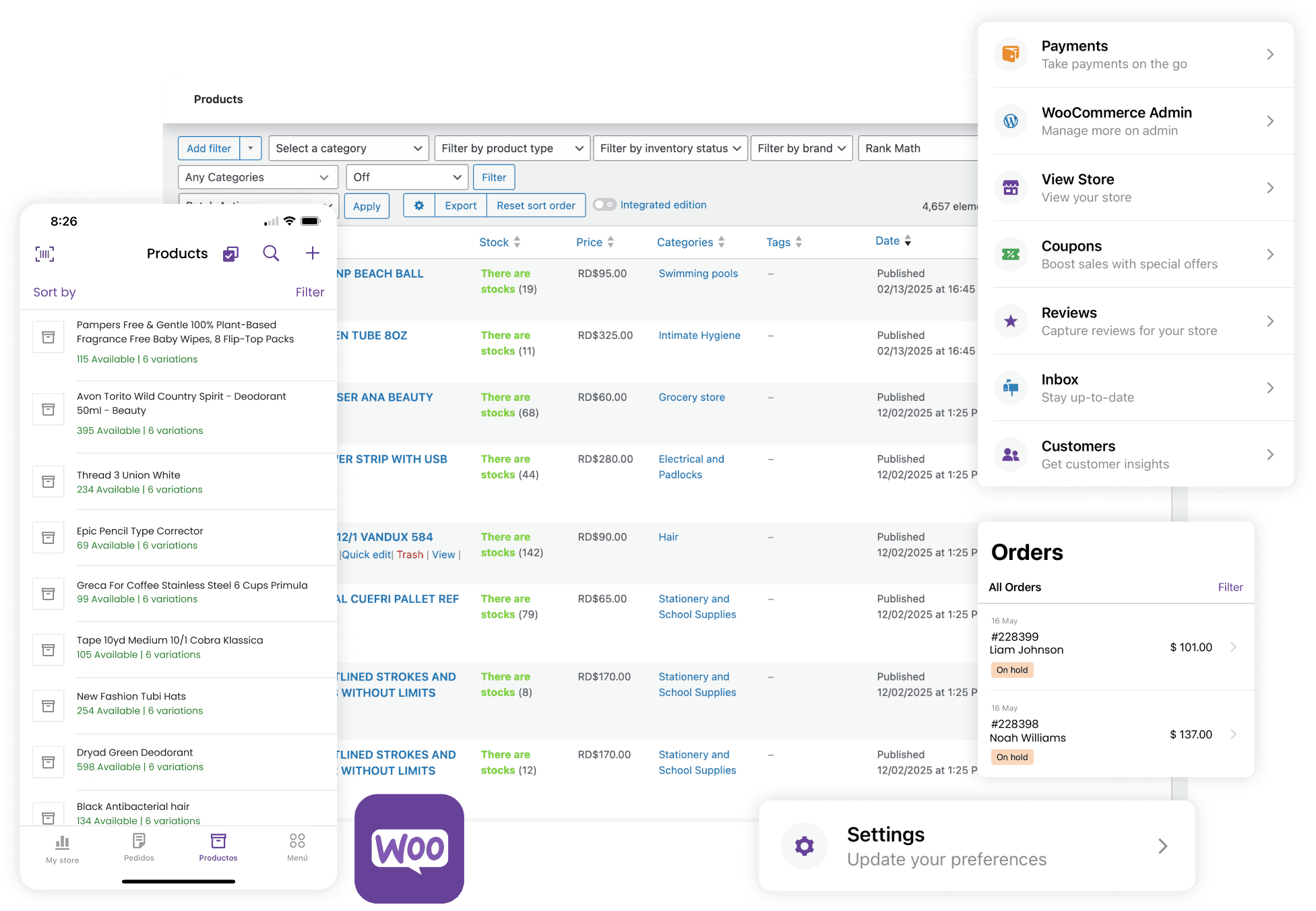The image size is (1316, 911).
Task: Open Filter by product type dropdown
Action: (x=512, y=148)
